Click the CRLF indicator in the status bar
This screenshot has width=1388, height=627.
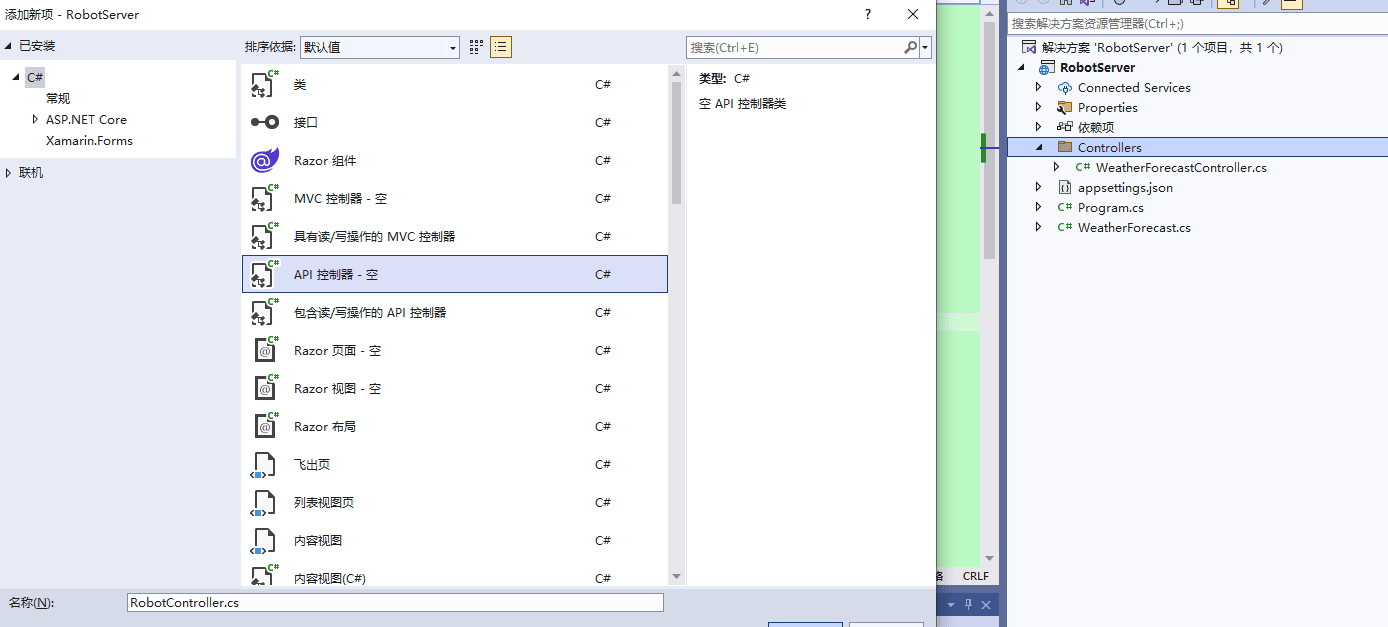[x=975, y=575]
